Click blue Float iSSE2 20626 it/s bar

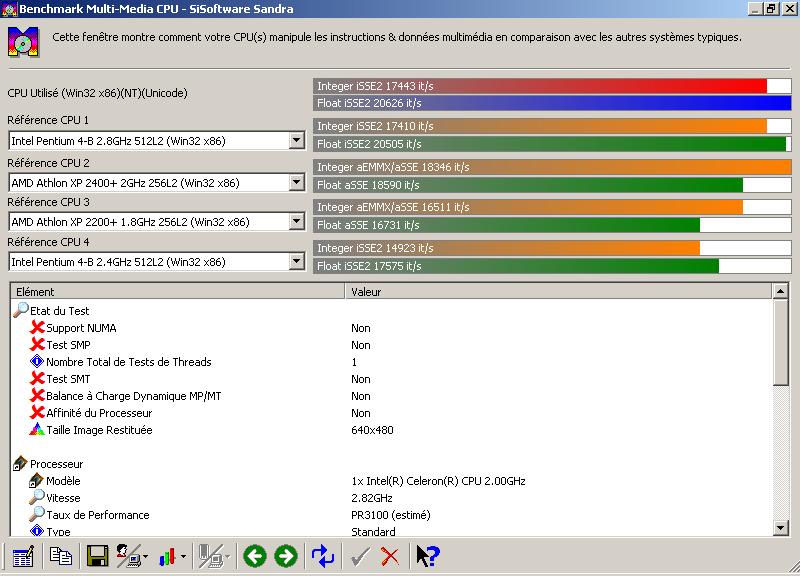click(x=552, y=103)
